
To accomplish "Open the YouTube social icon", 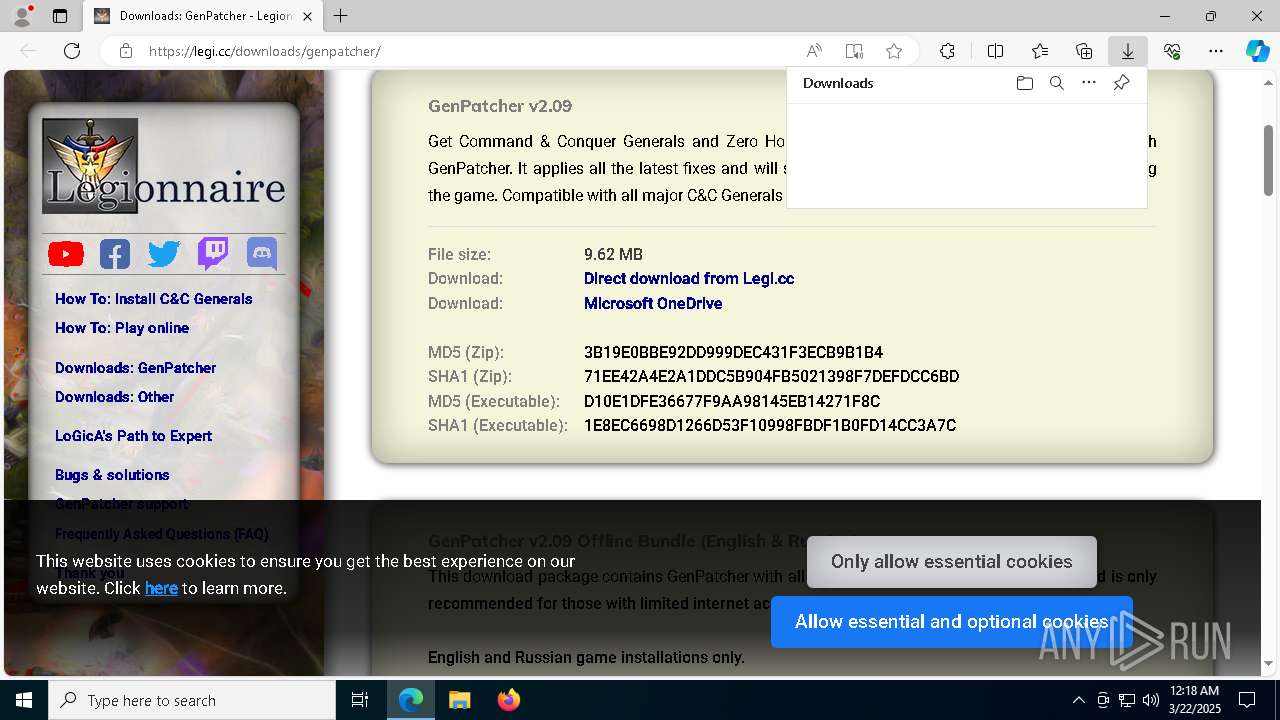I will point(66,254).
